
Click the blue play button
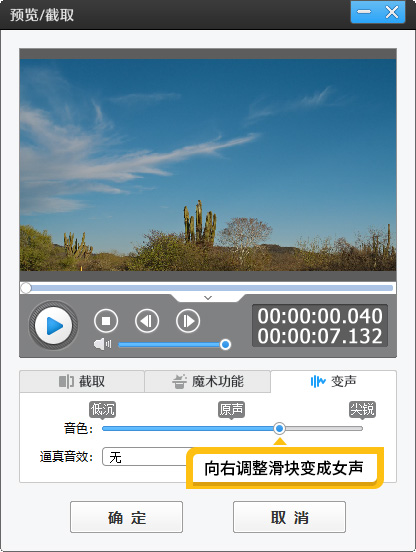point(53,326)
